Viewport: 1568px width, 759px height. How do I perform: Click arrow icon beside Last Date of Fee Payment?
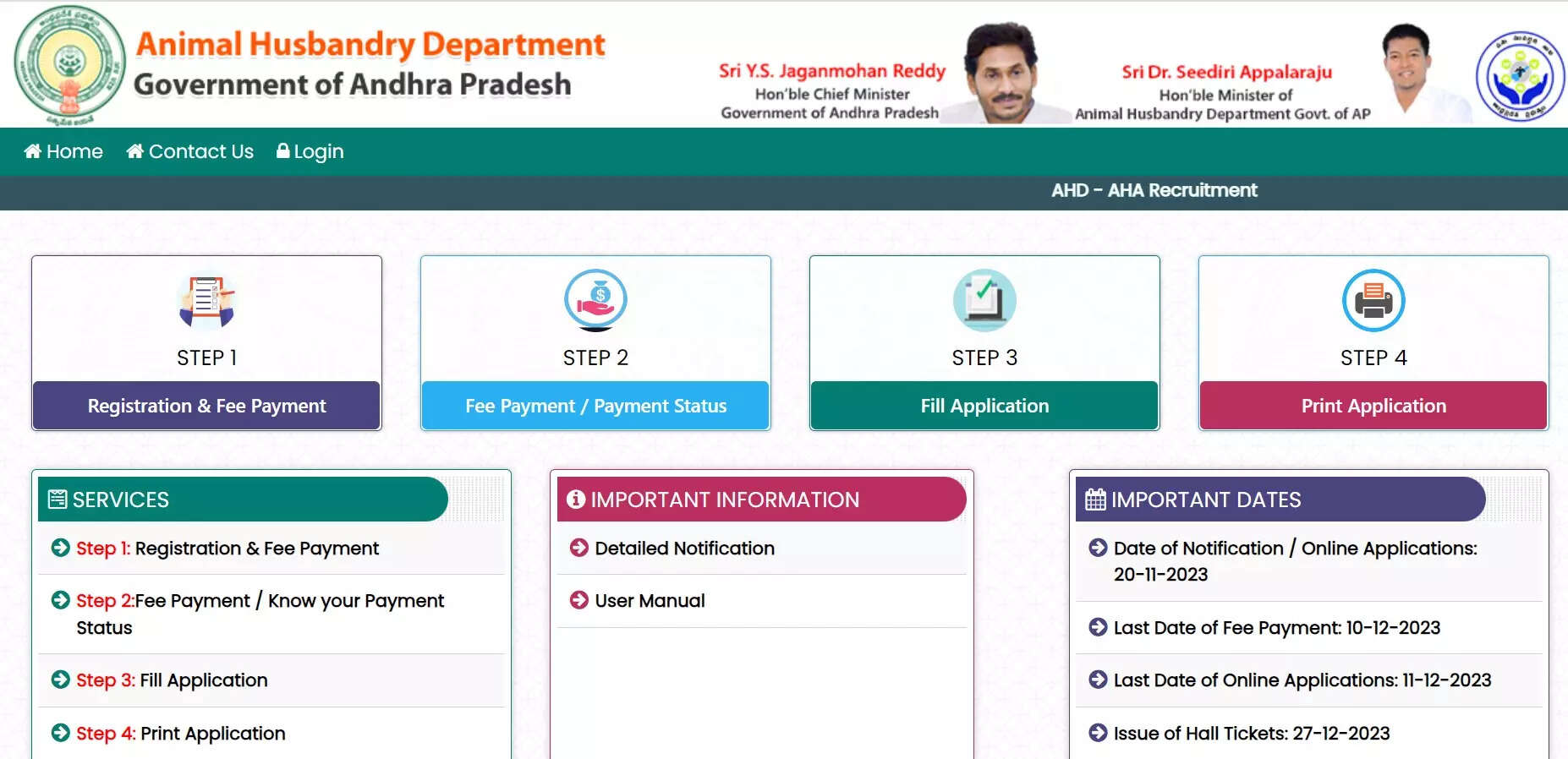tap(1098, 627)
